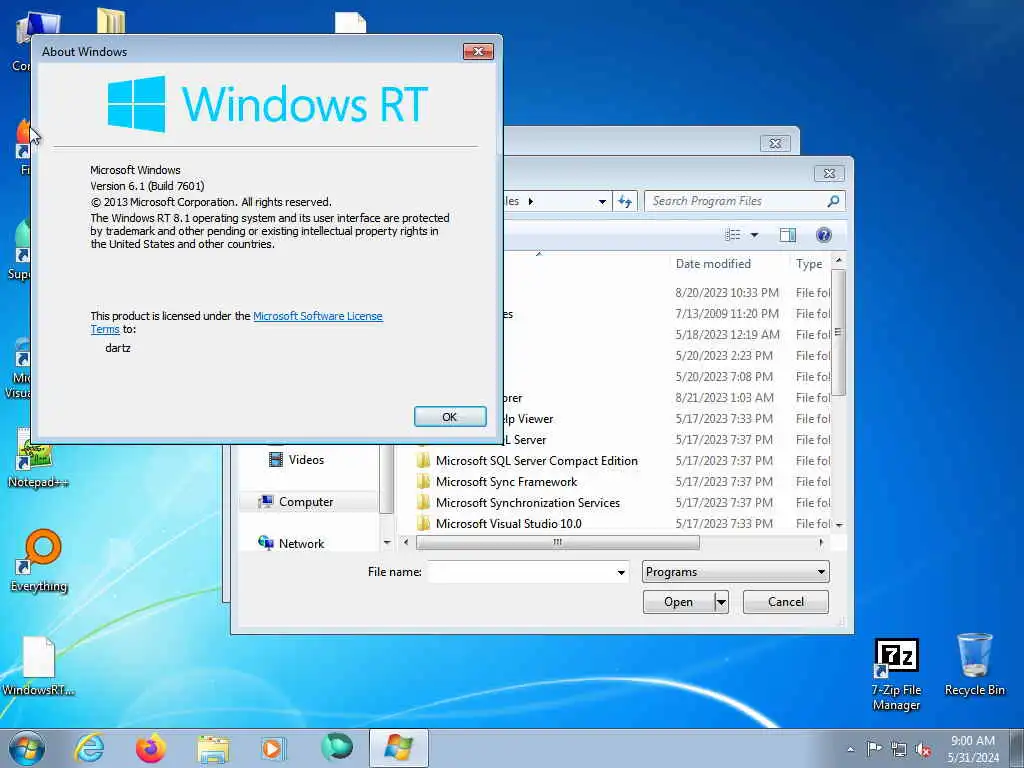
Task: Open the Recycle Bin desktop icon
Action: coord(974,665)
